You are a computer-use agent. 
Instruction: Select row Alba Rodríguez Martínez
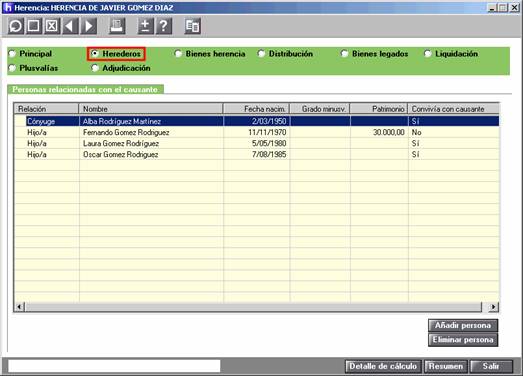(x=257, y=121)
